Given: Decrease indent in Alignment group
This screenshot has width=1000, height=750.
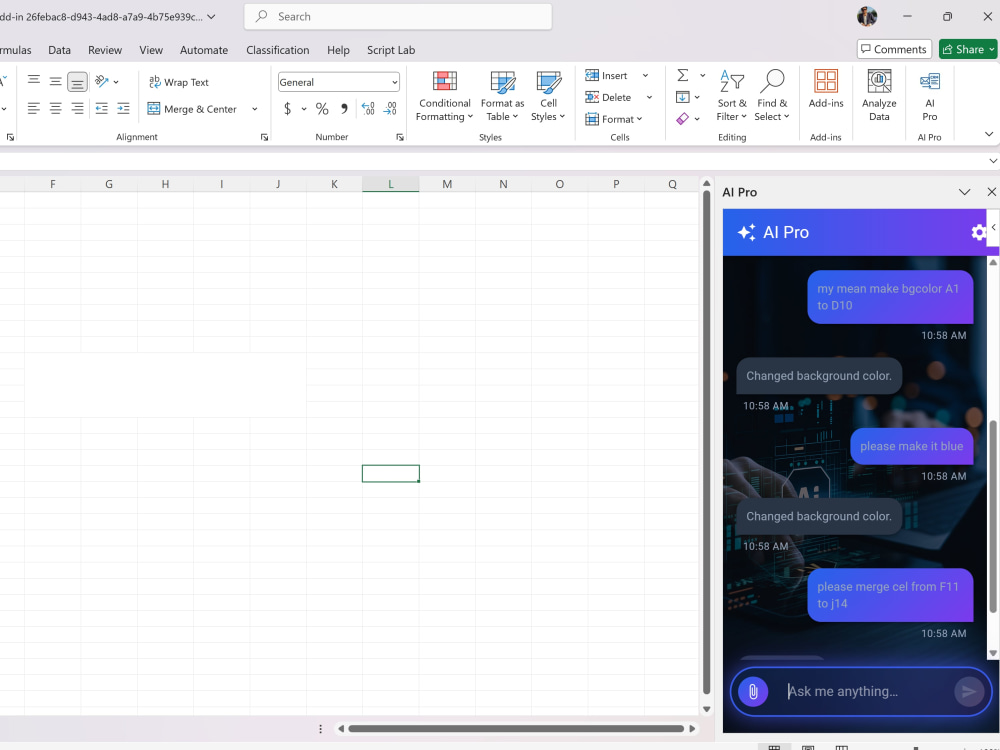Looking at the screenshot, I should [101, 108].
